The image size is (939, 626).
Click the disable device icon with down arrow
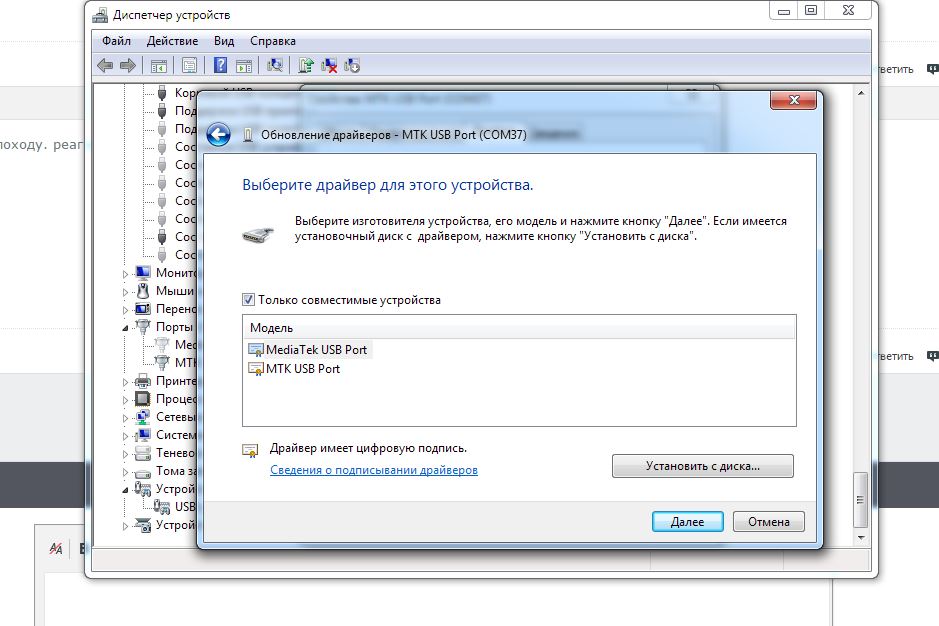coord(352,65)
